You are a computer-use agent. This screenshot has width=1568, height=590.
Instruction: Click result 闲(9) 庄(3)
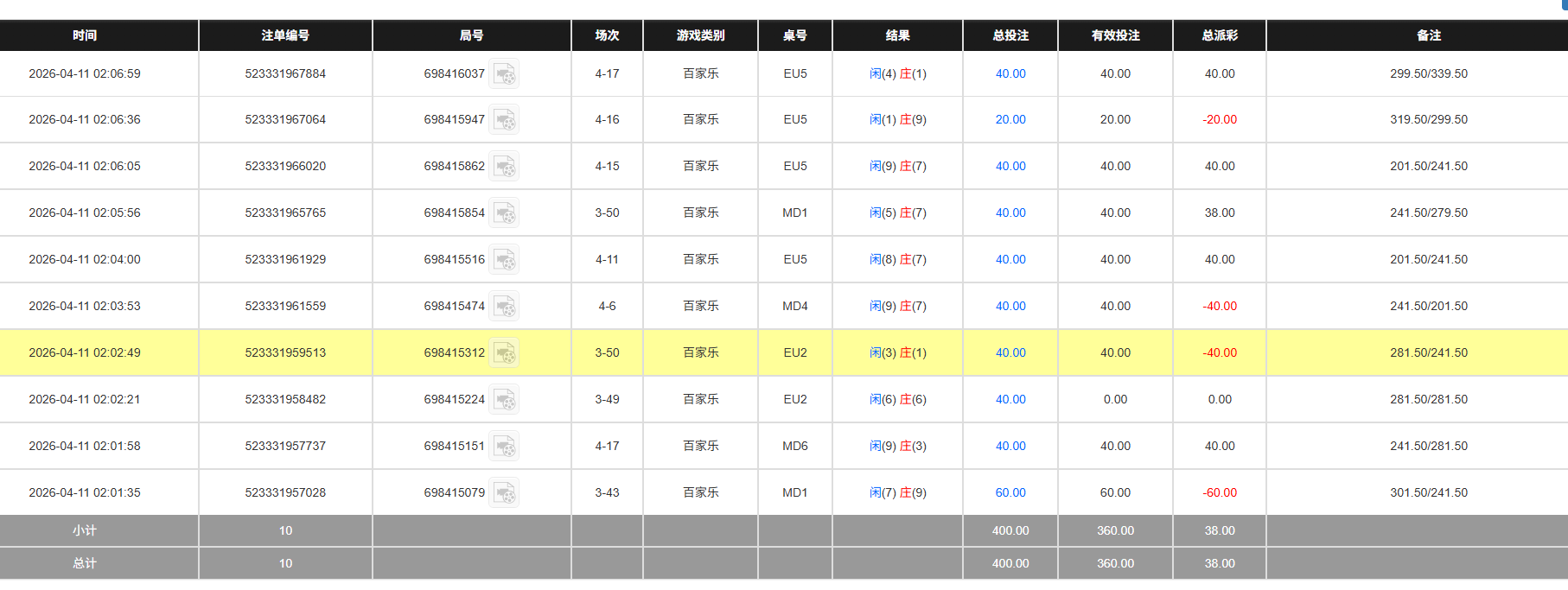[897, 447]
